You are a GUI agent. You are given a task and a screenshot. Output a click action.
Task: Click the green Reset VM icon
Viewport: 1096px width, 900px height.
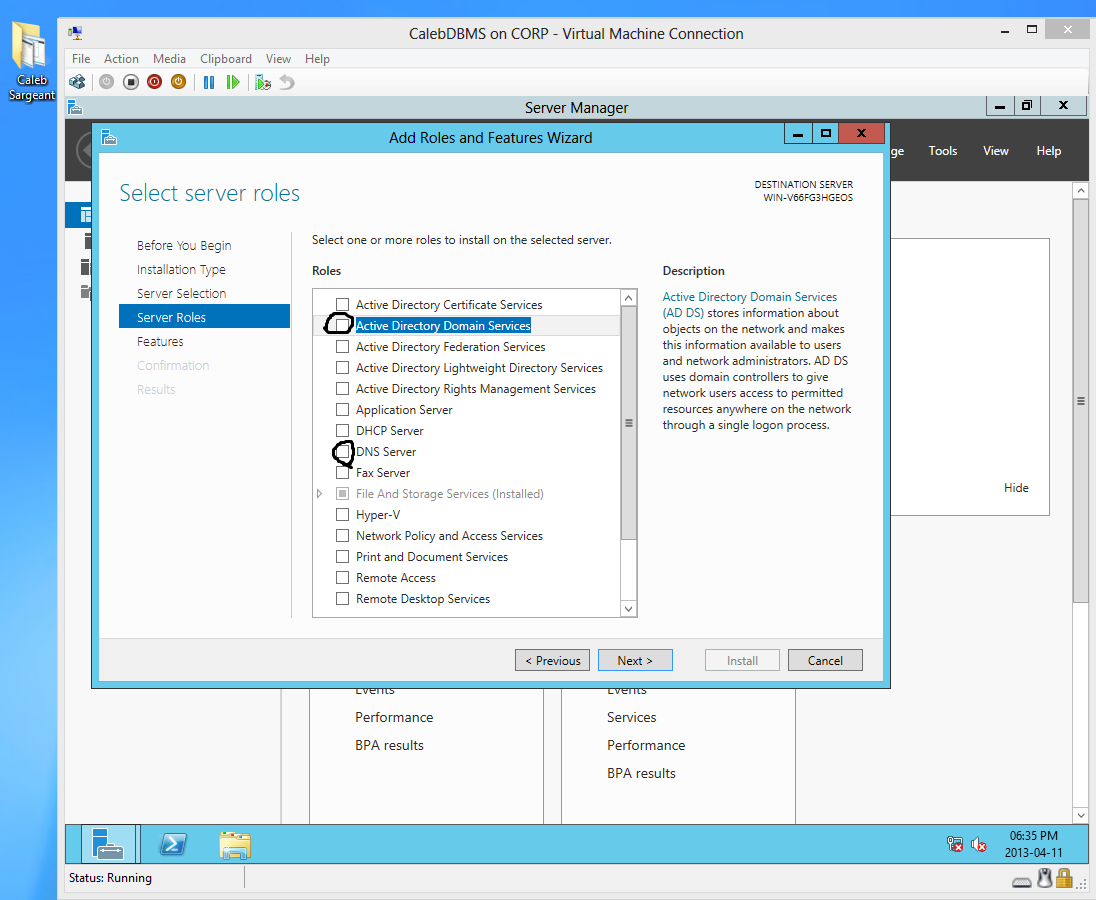tap(233, 82)
